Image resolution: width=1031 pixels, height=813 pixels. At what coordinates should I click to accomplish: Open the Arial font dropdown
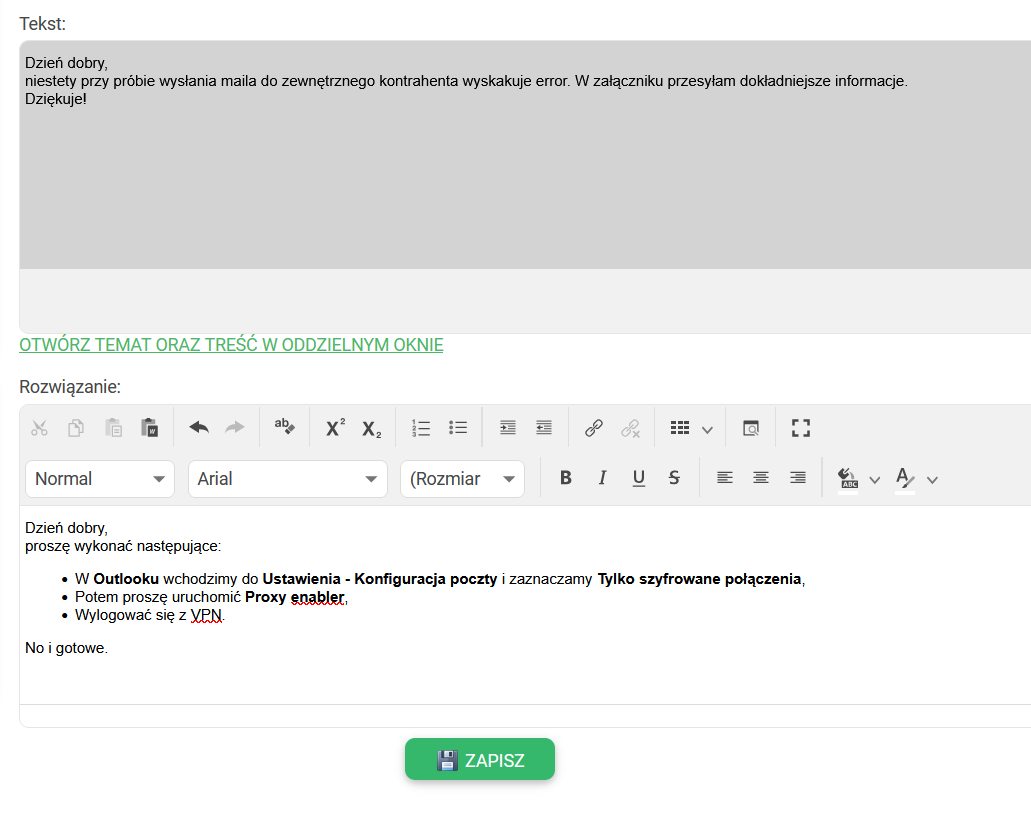pos(287,479)
